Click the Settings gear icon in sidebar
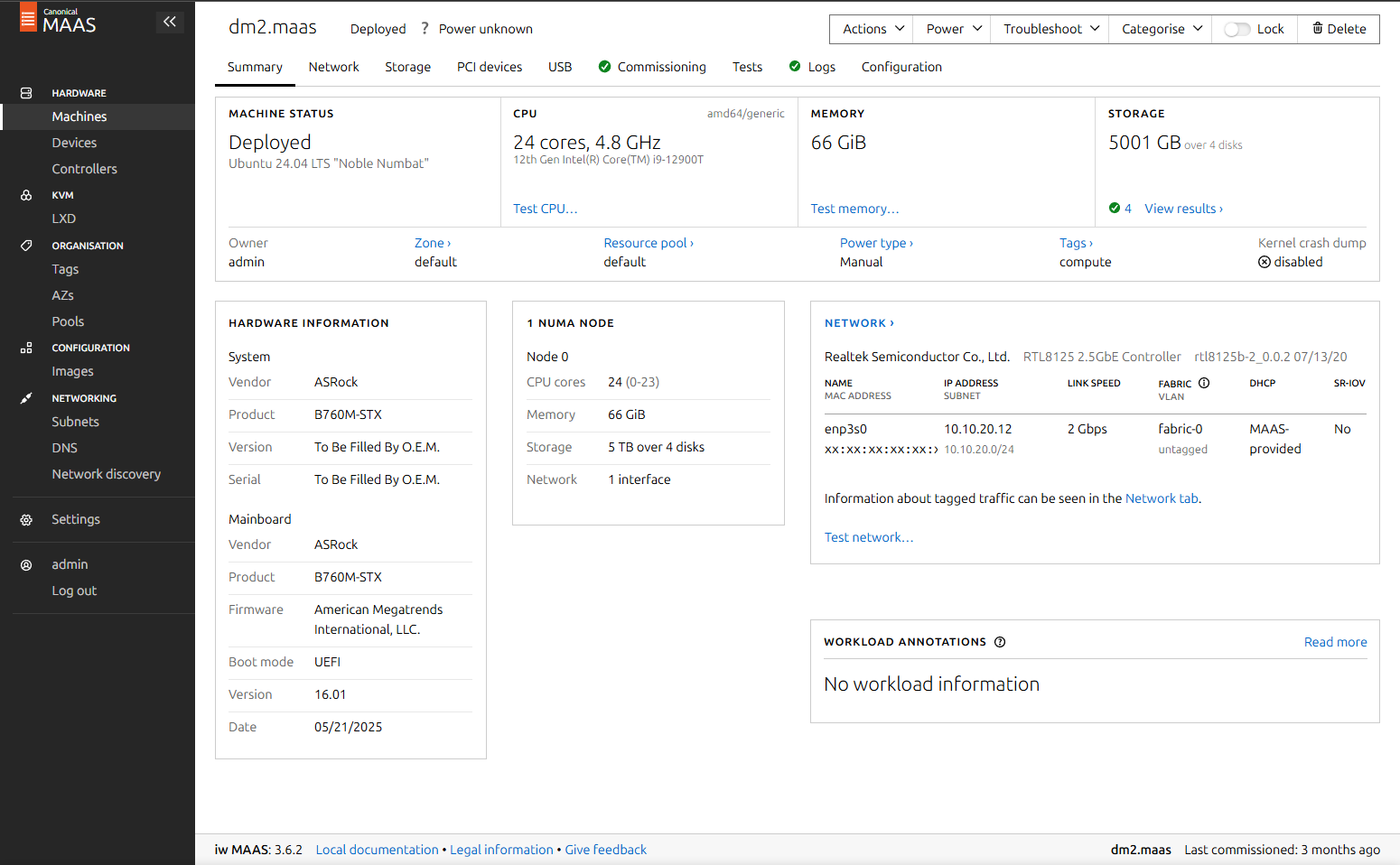This screenshot has height=865, width=1400. pyautogui.click(x=26, y=520)
